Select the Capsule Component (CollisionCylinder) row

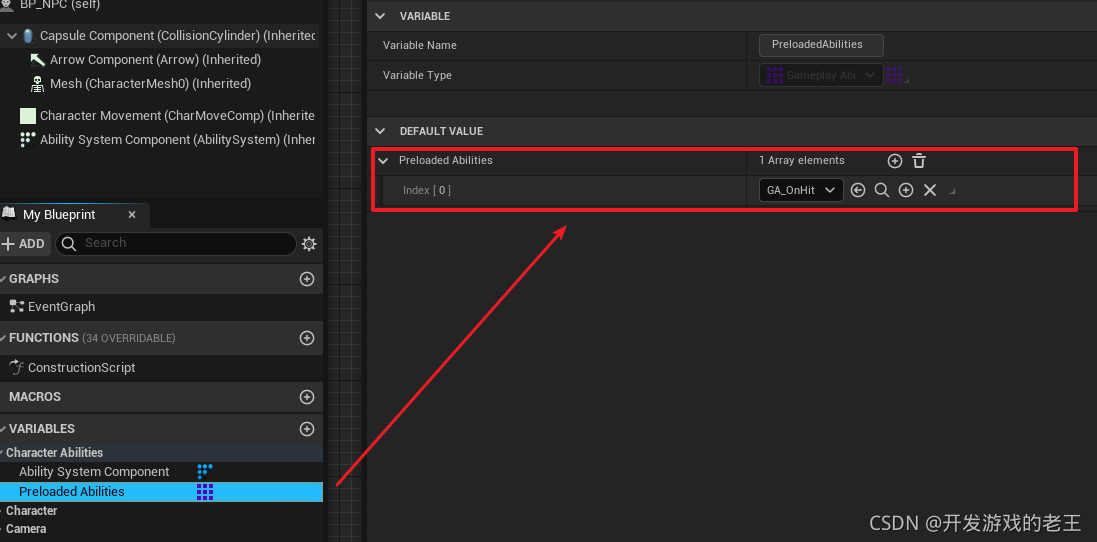coord(161,36)
